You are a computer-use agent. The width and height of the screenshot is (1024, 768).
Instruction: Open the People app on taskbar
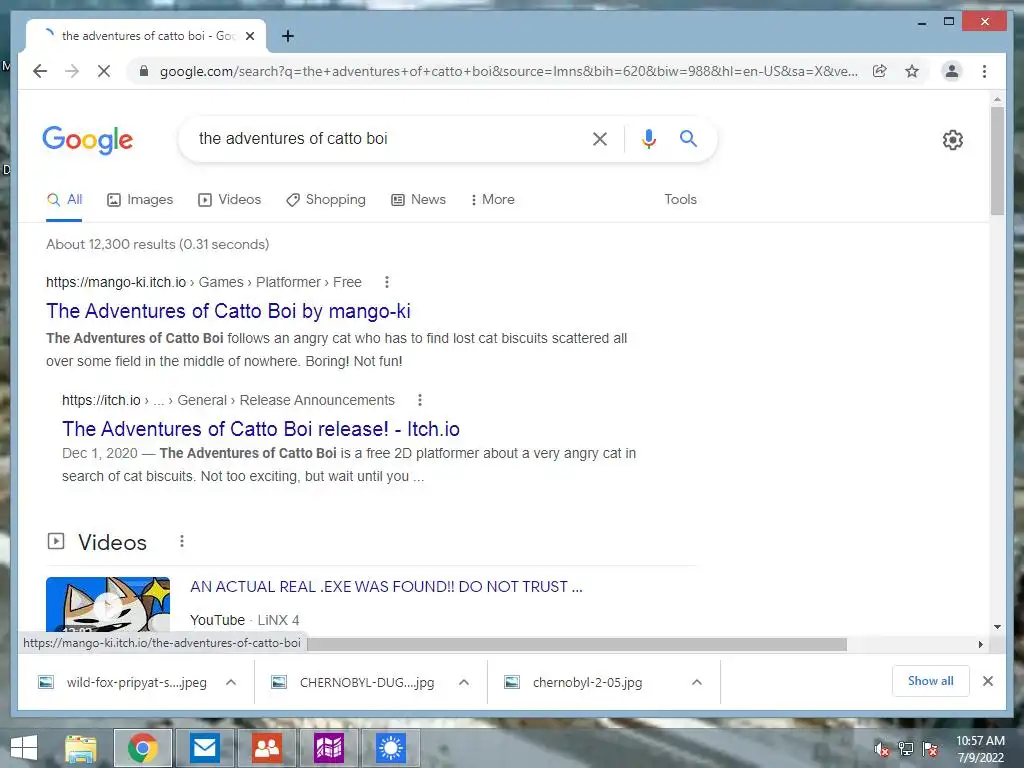coord(266,748)
